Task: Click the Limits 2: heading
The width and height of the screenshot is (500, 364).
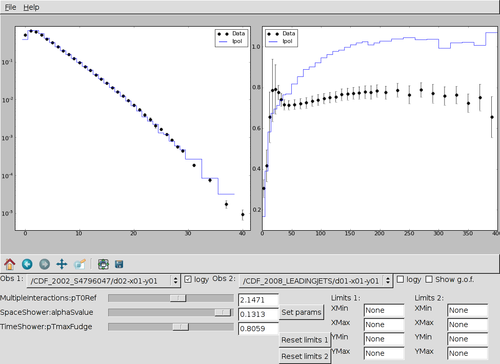Action: (429, 298)
